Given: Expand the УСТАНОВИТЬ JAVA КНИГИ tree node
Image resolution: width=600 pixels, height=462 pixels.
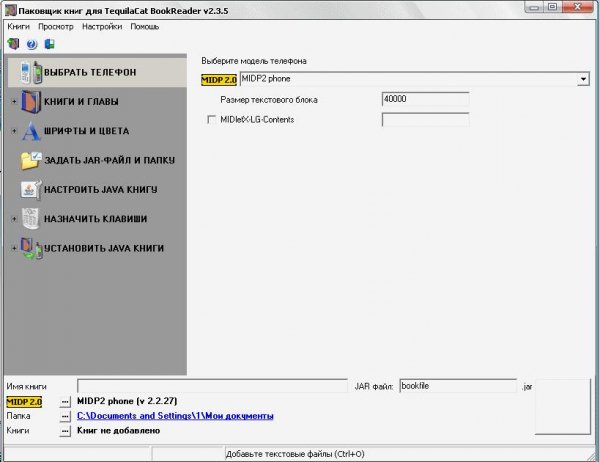Looking at the screenshot, I should (14, 248).
